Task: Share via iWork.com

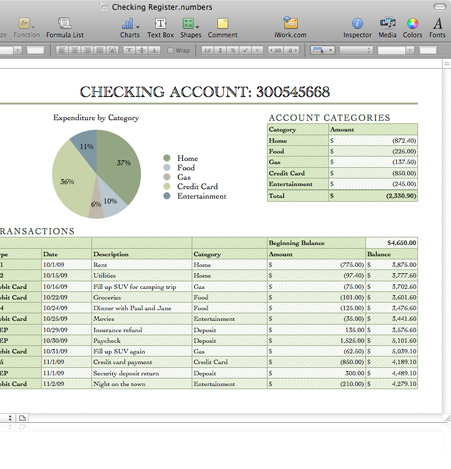Action: pyautogui.click(x=290, y=27)
